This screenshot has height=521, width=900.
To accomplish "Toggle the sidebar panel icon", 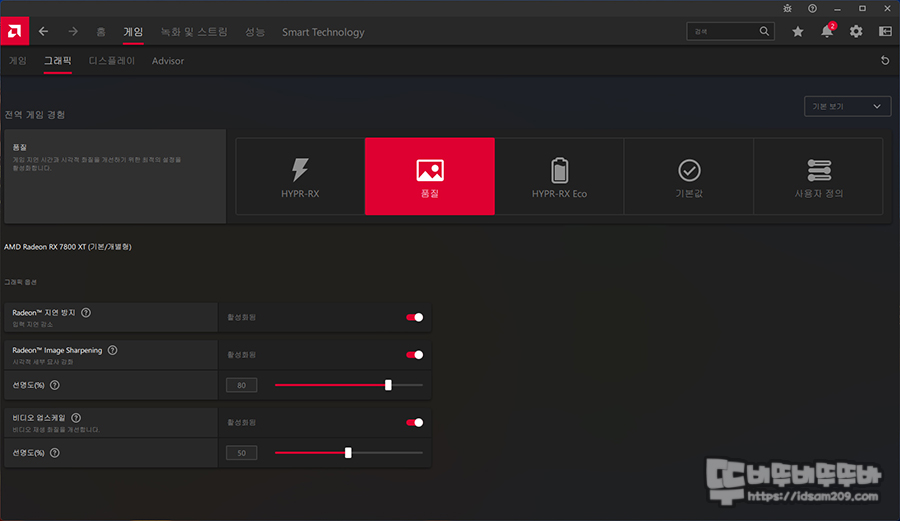I will point(885,32).
